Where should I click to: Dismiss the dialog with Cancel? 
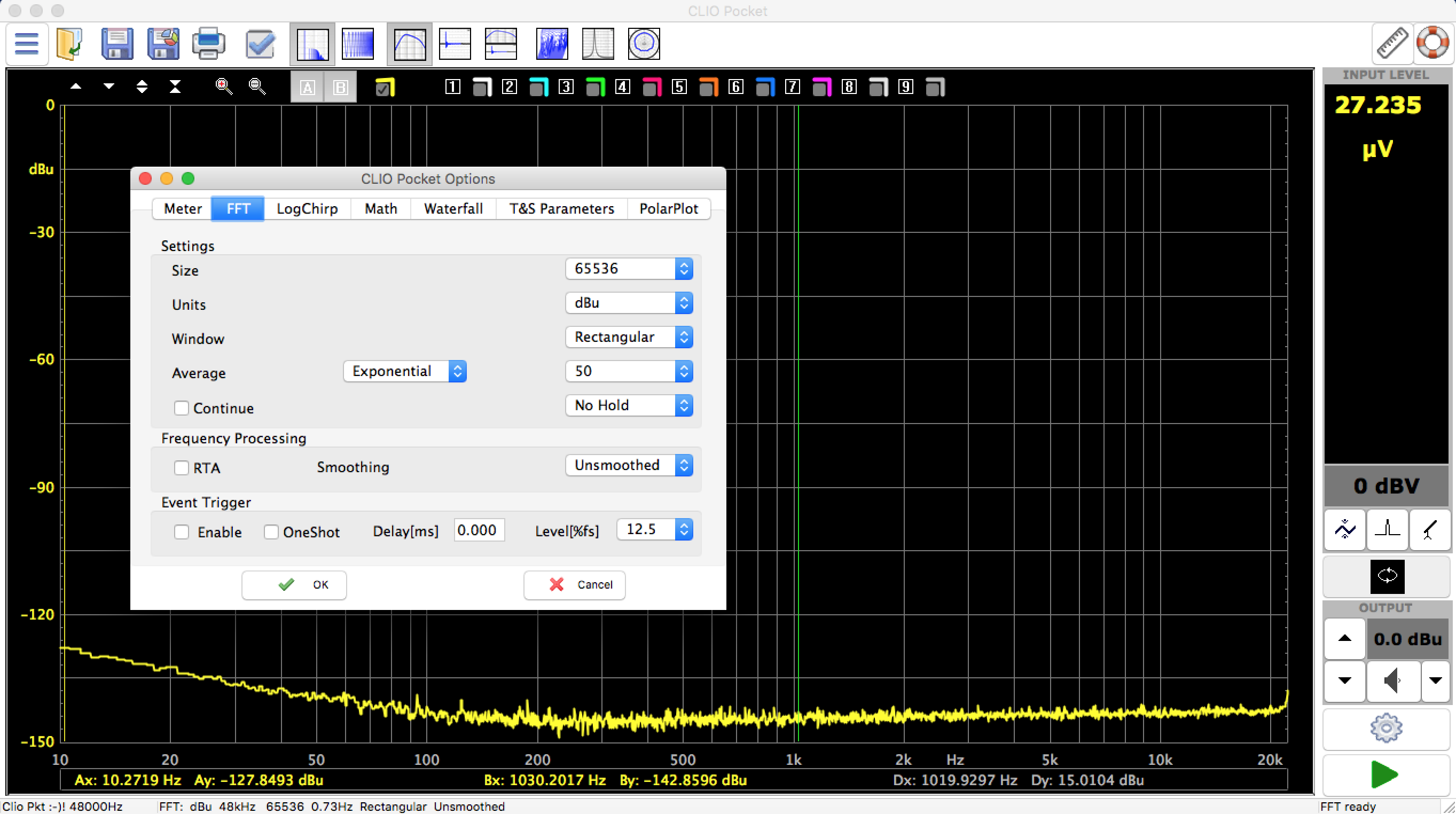point(574,584)
